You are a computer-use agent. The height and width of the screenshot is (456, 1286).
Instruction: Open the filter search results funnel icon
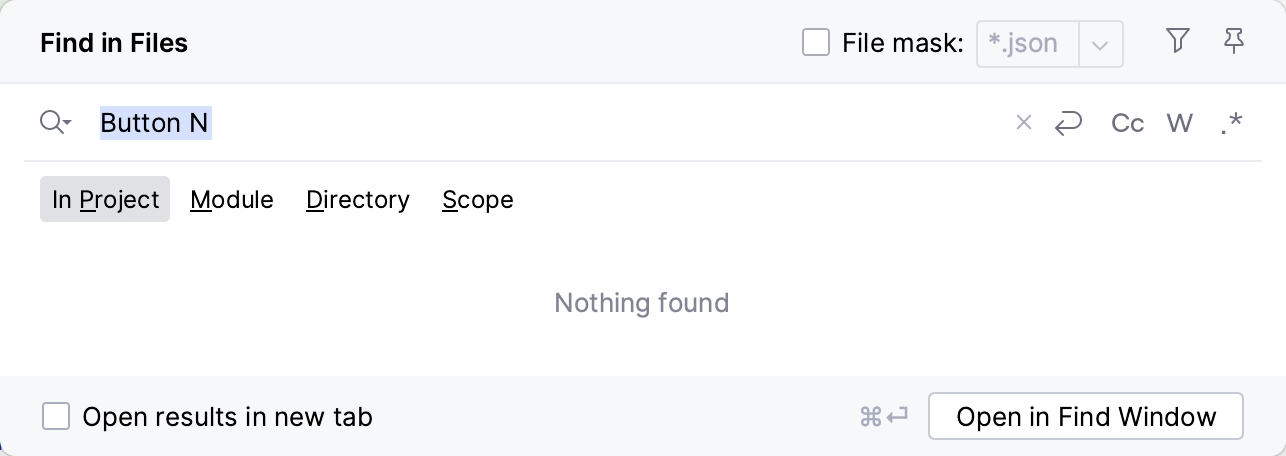coord(1178,42)
